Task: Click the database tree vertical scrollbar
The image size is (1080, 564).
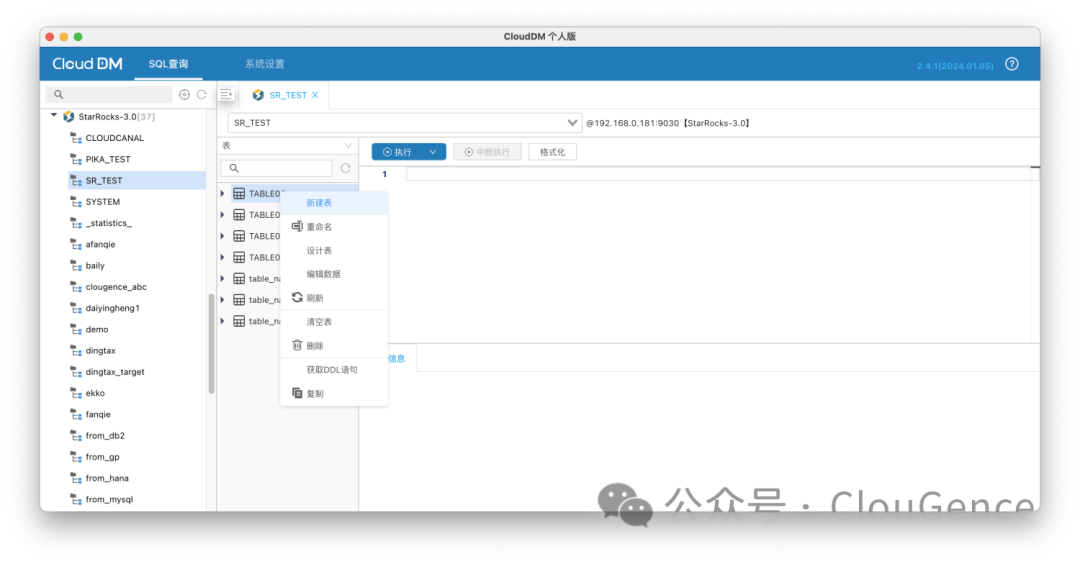Action: (211, 343)
